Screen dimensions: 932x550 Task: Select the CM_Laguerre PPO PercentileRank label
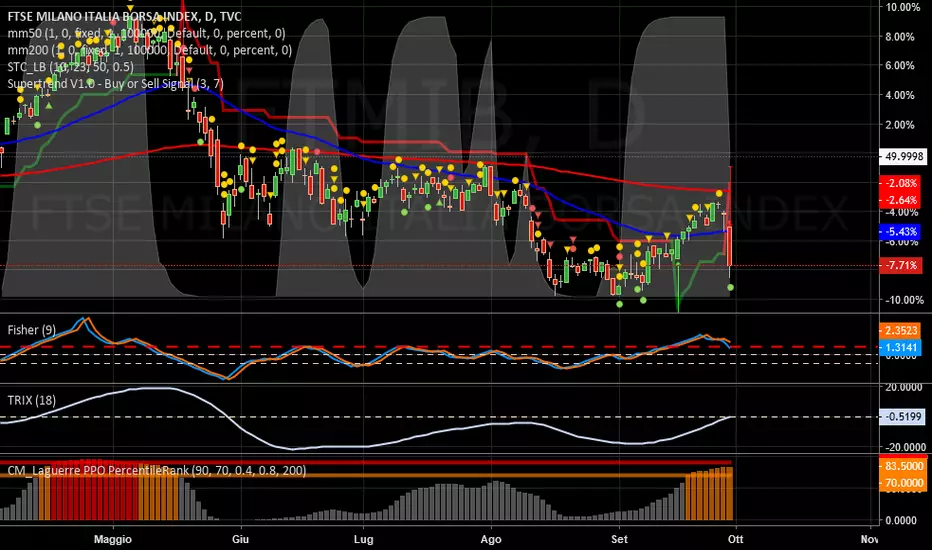point(157,470)
